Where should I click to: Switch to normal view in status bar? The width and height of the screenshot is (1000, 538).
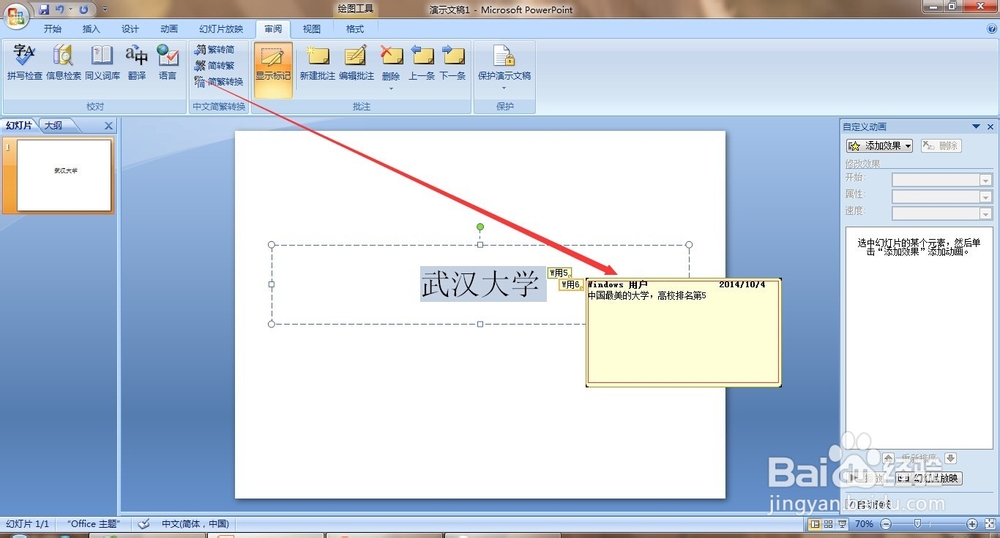pyautogui.click(x=814, y=524)
